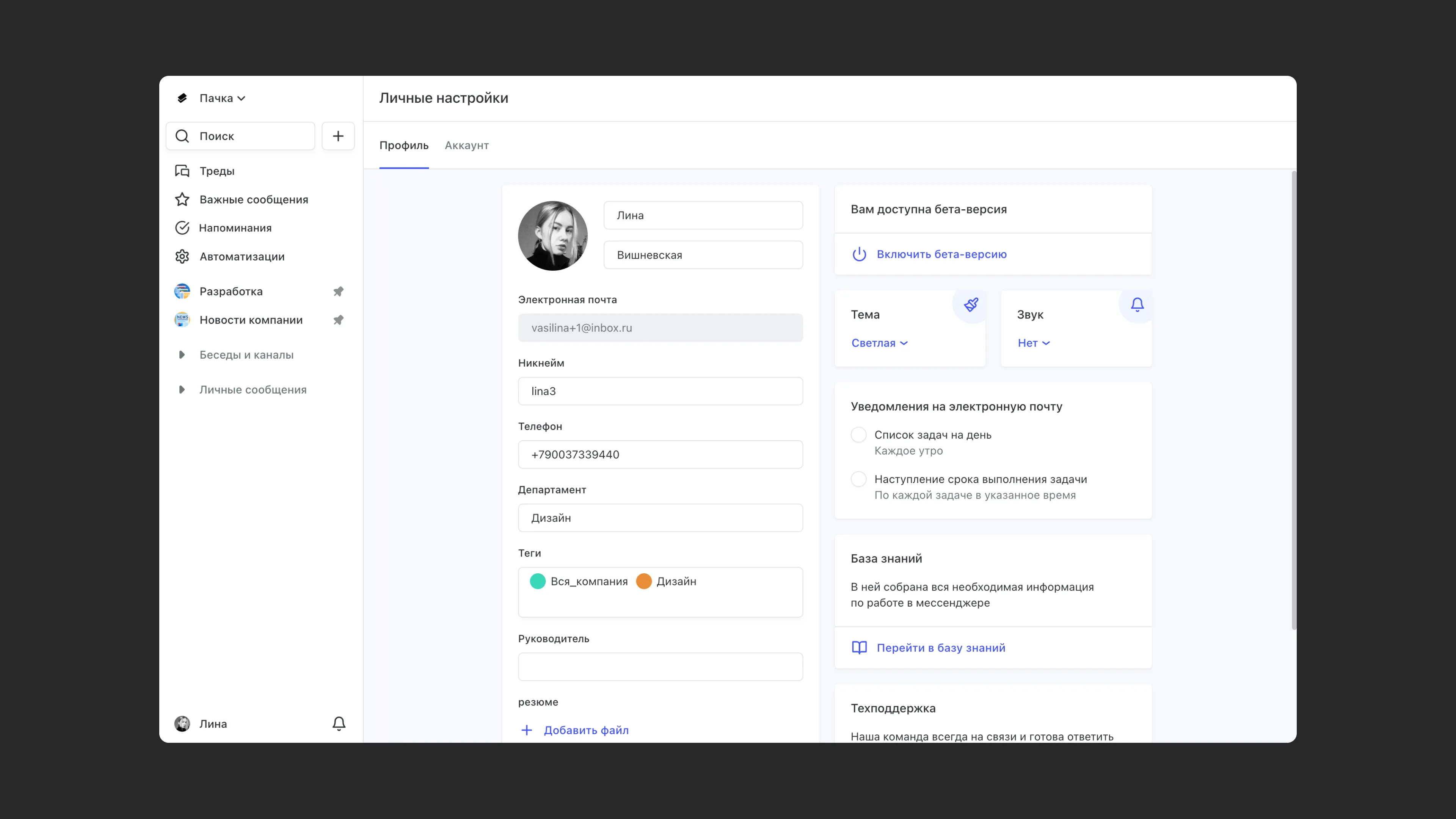Open the Звук sound dropdown showing Нет
The height and width of the screenshot is (819, 1456).
(1033, 343)
